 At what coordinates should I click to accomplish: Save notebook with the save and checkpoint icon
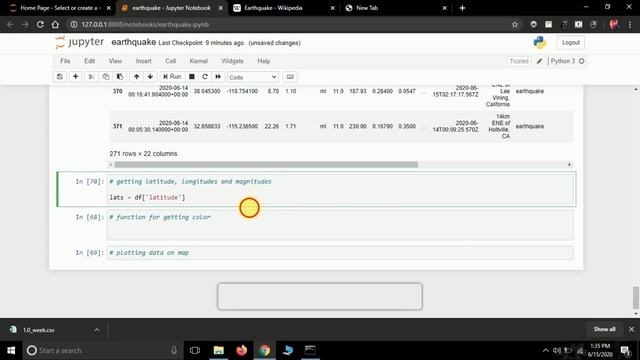click(x=60, y=77)
